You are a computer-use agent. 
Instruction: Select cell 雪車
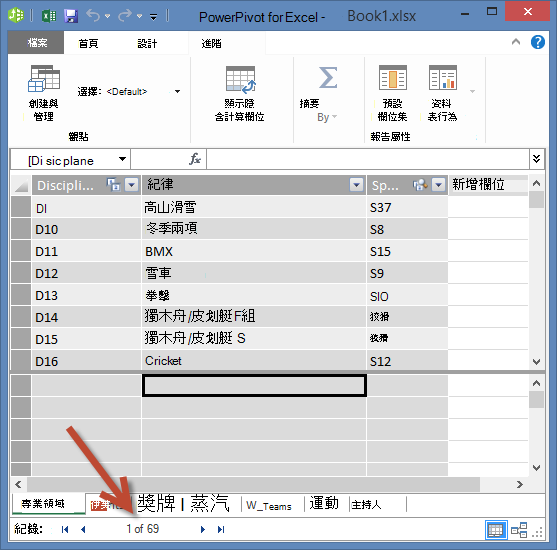[x=254, y=273]
